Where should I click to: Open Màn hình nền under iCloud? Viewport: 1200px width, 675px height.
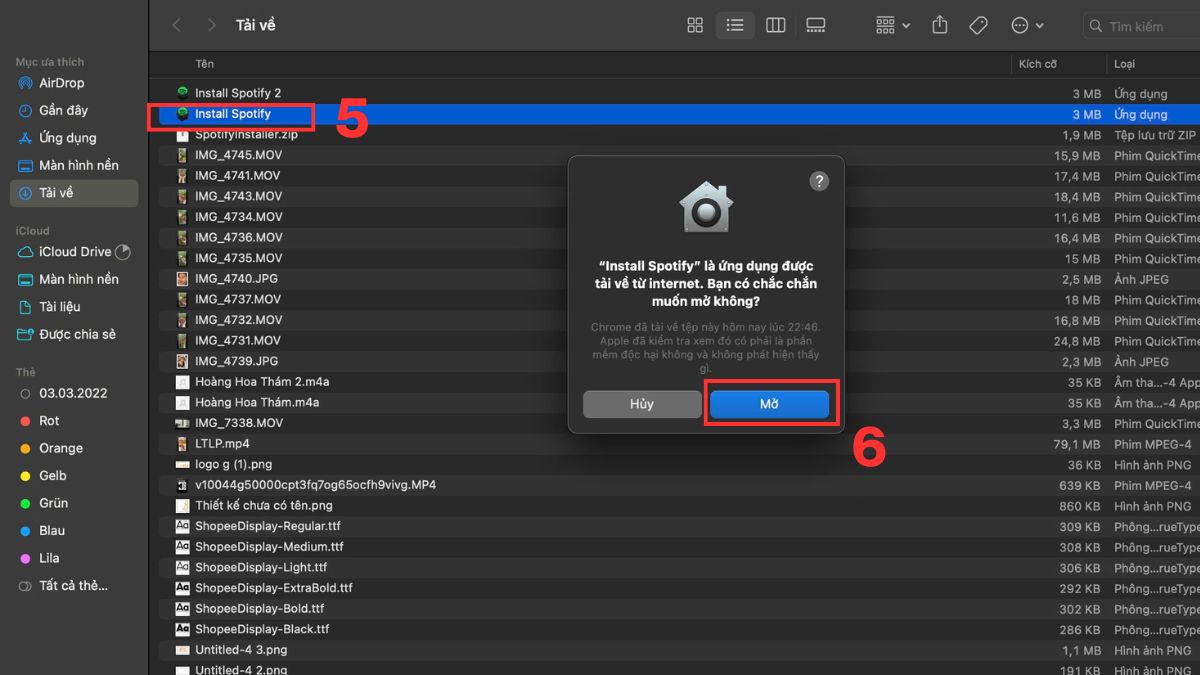pyautogui.click(x=76, y=279)
